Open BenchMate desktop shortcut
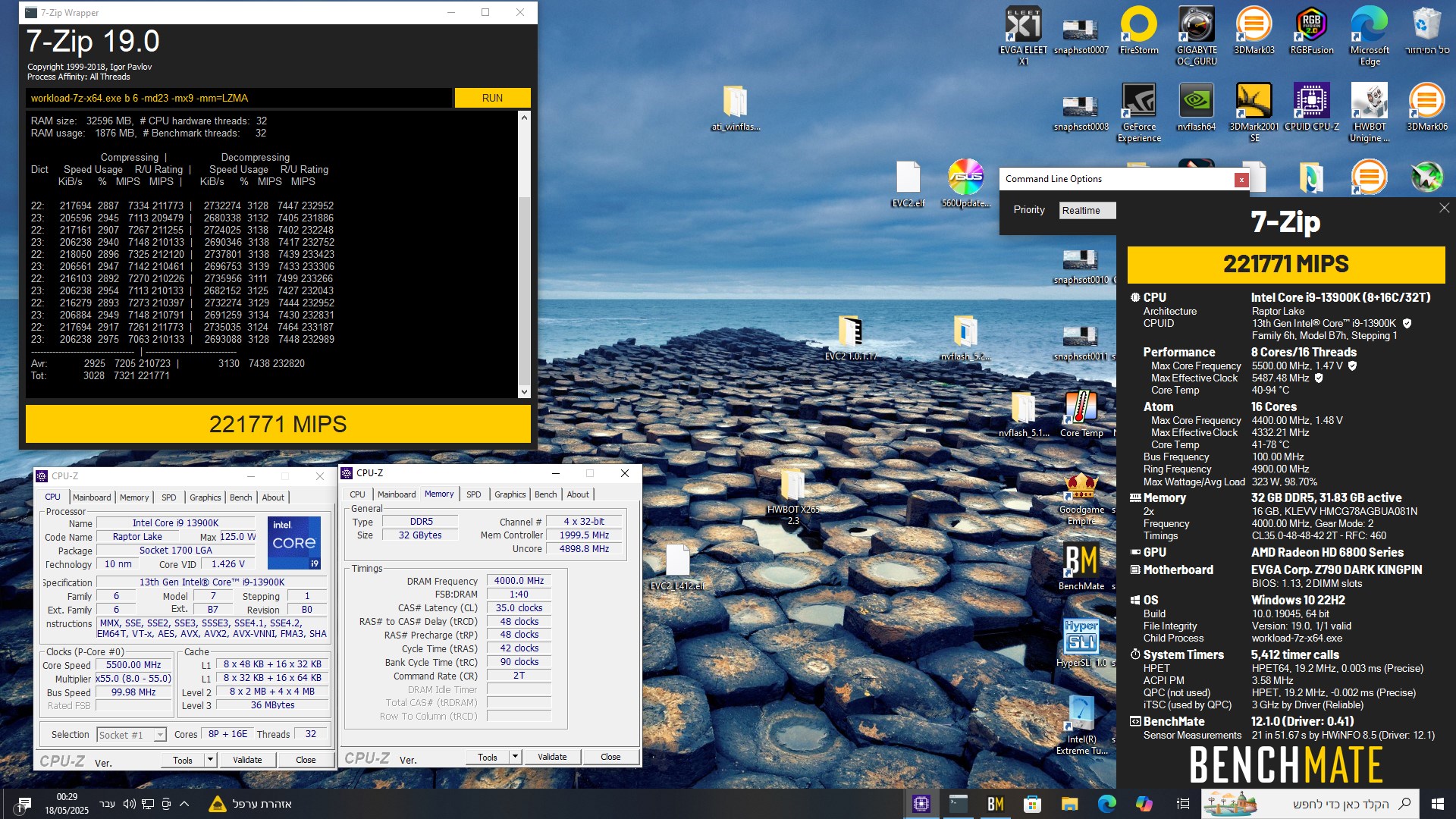Screen dimensions: 1456x819 1081,566
